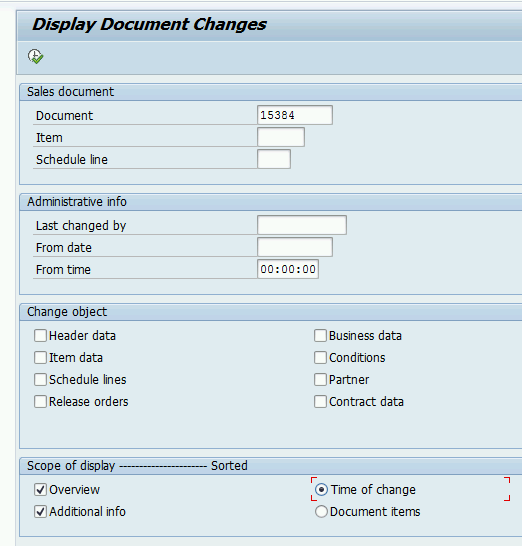The height and width of the screenshot is (546, 522).
Task: Click the Schedule line input field
Action: (x=274, y=159)
